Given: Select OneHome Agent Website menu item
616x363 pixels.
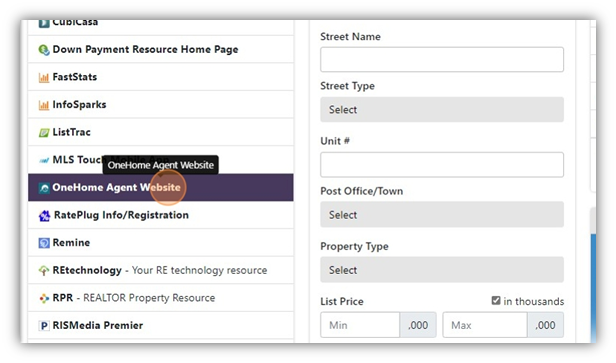Looking at the screenshot, I should pos(161,187).
